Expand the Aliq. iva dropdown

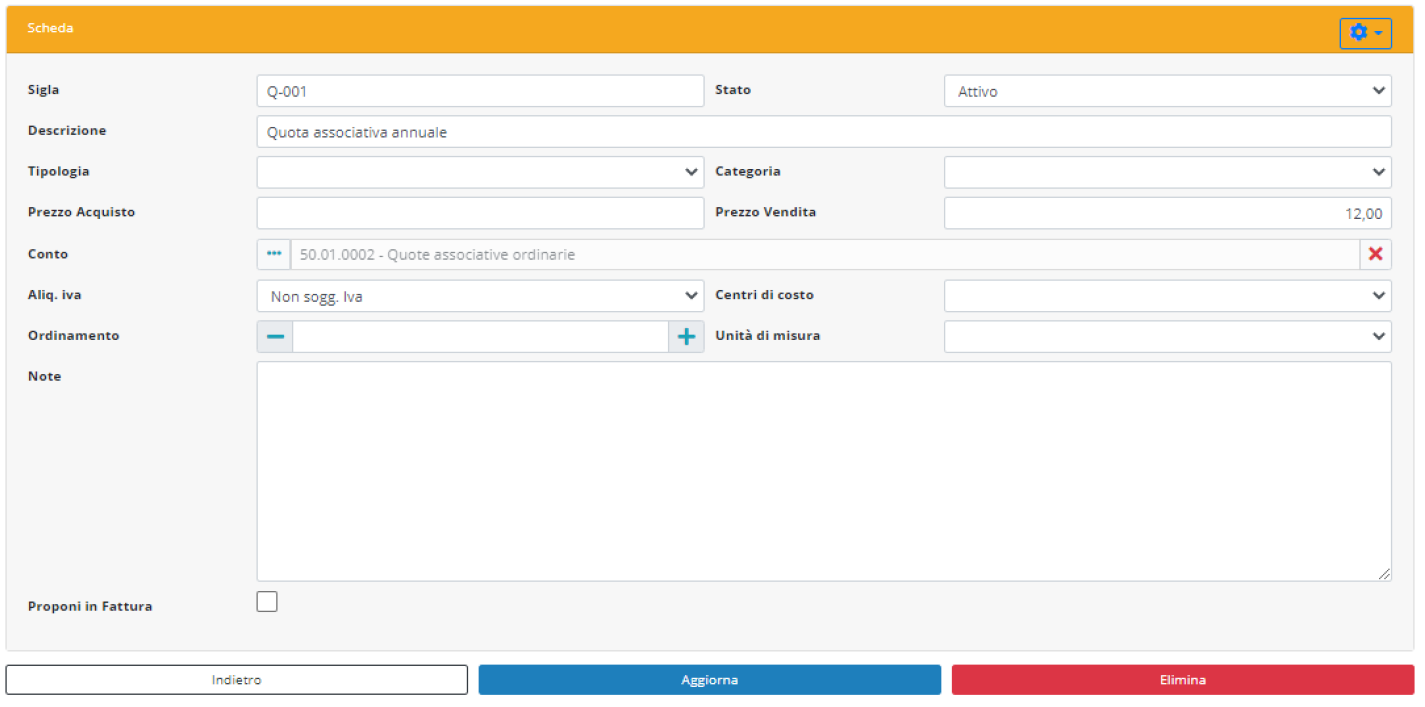coord(480,296)
